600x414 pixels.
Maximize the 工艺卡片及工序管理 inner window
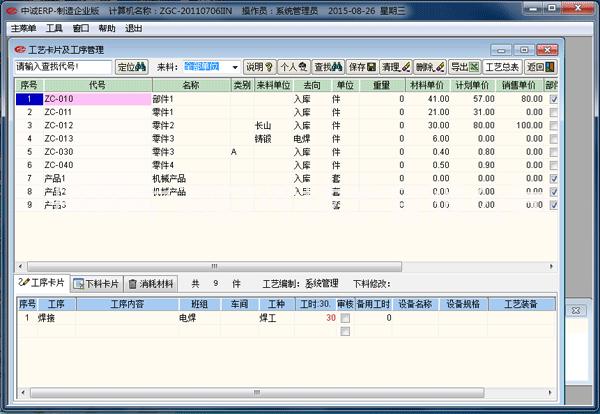coord(524,50)
